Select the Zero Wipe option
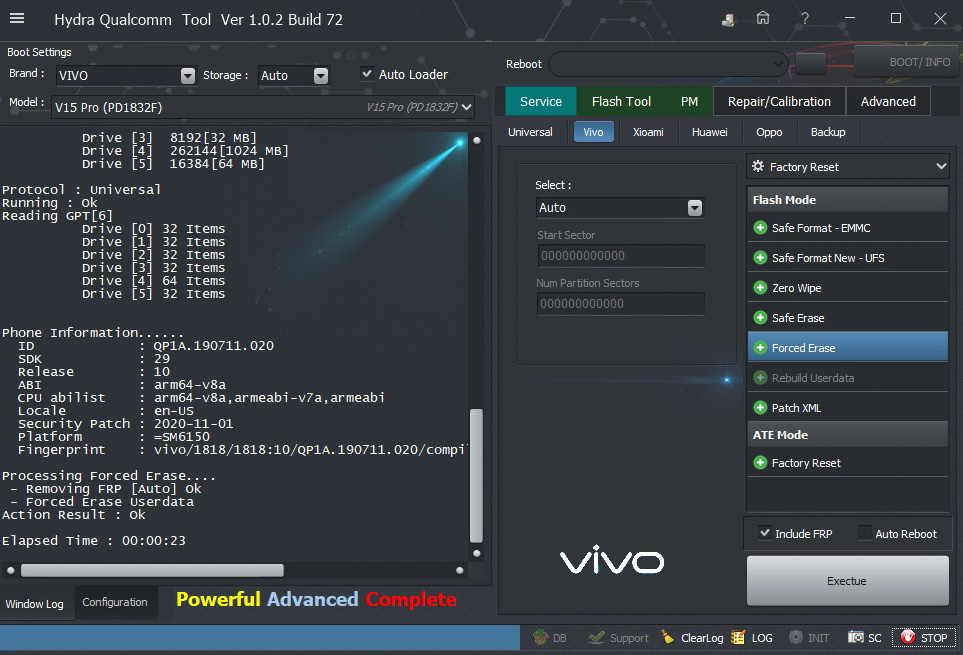 [x=848, y=288]
